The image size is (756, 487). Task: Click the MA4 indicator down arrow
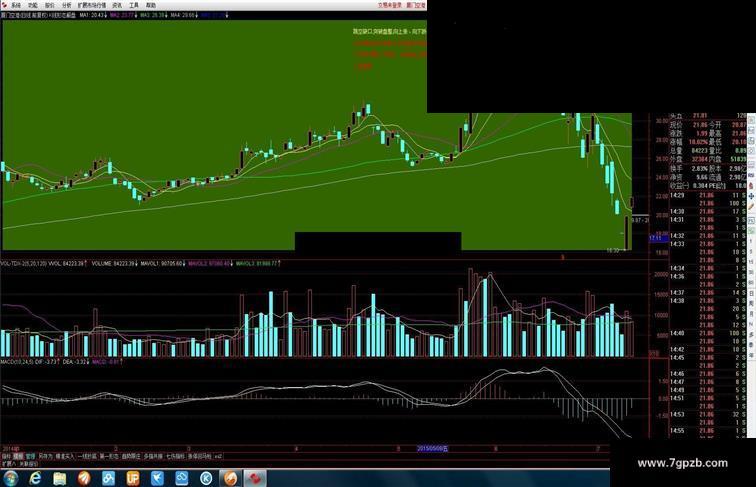(x=197, y=15)
